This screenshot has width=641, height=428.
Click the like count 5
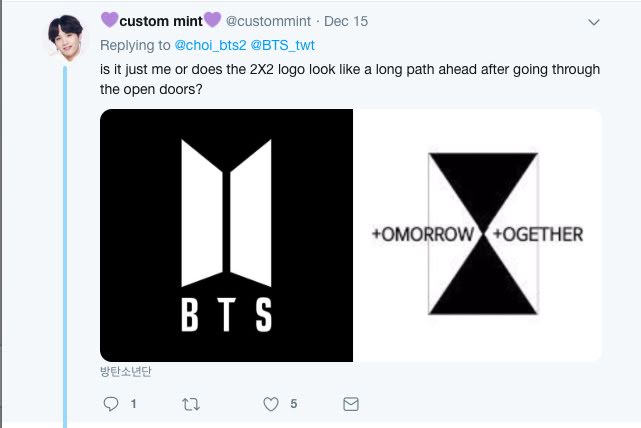point(294,404)
